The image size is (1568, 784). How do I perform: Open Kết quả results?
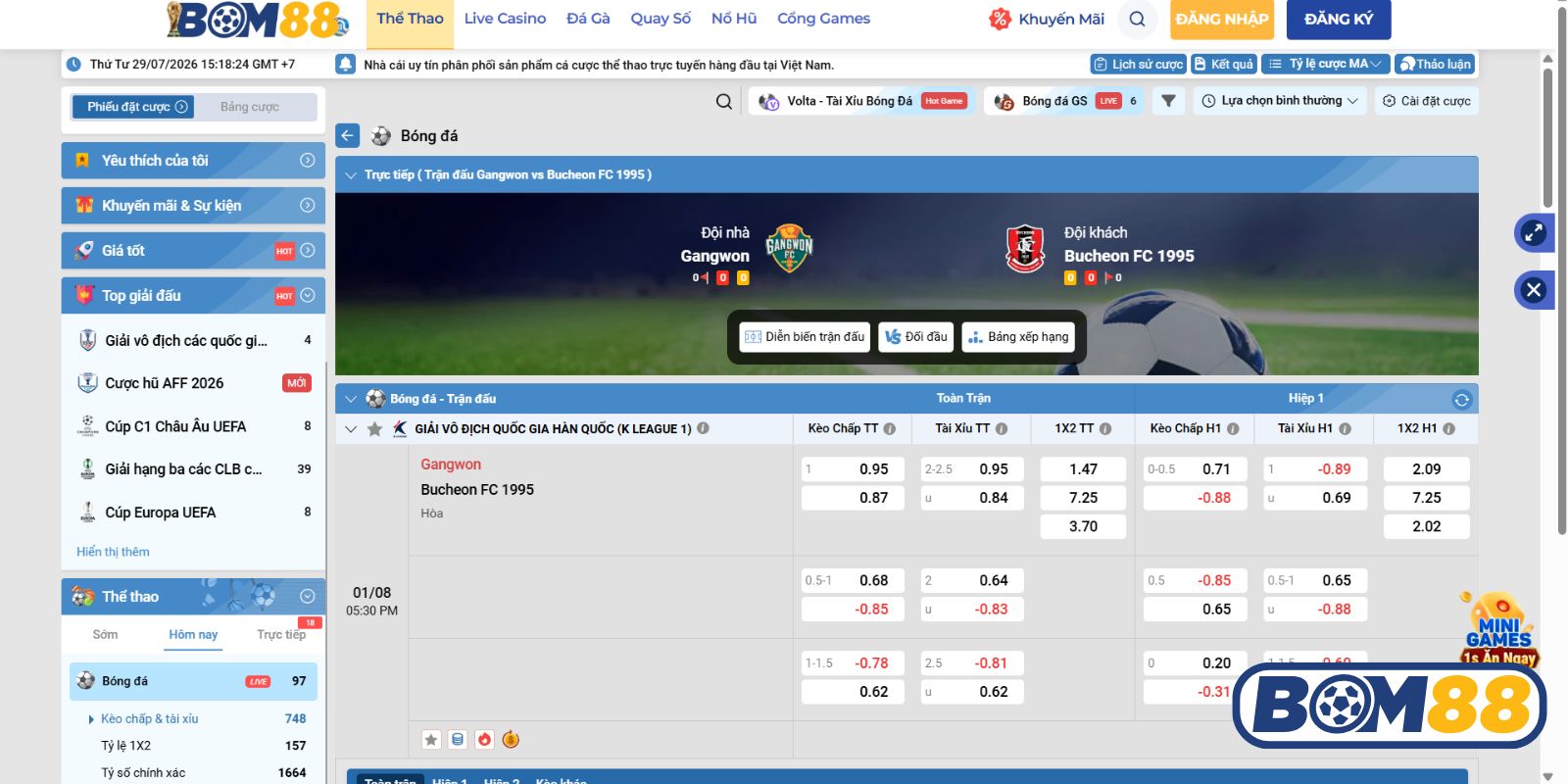tap(1223, 64)
